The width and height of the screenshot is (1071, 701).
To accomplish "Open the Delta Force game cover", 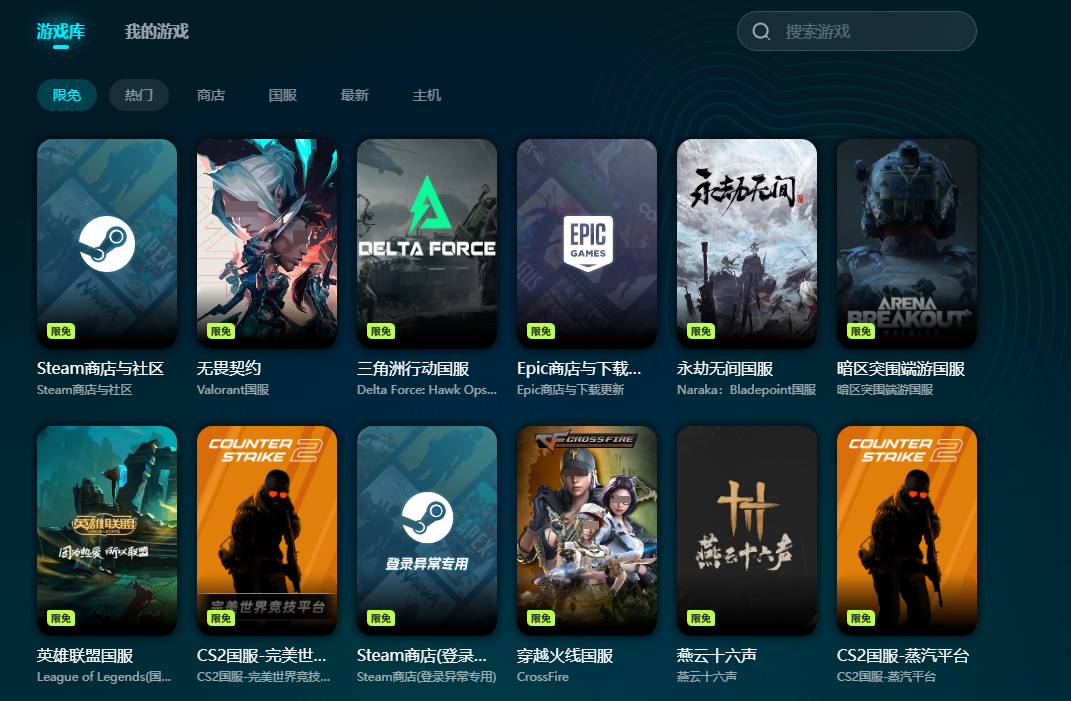I will (x=427, y=244).
